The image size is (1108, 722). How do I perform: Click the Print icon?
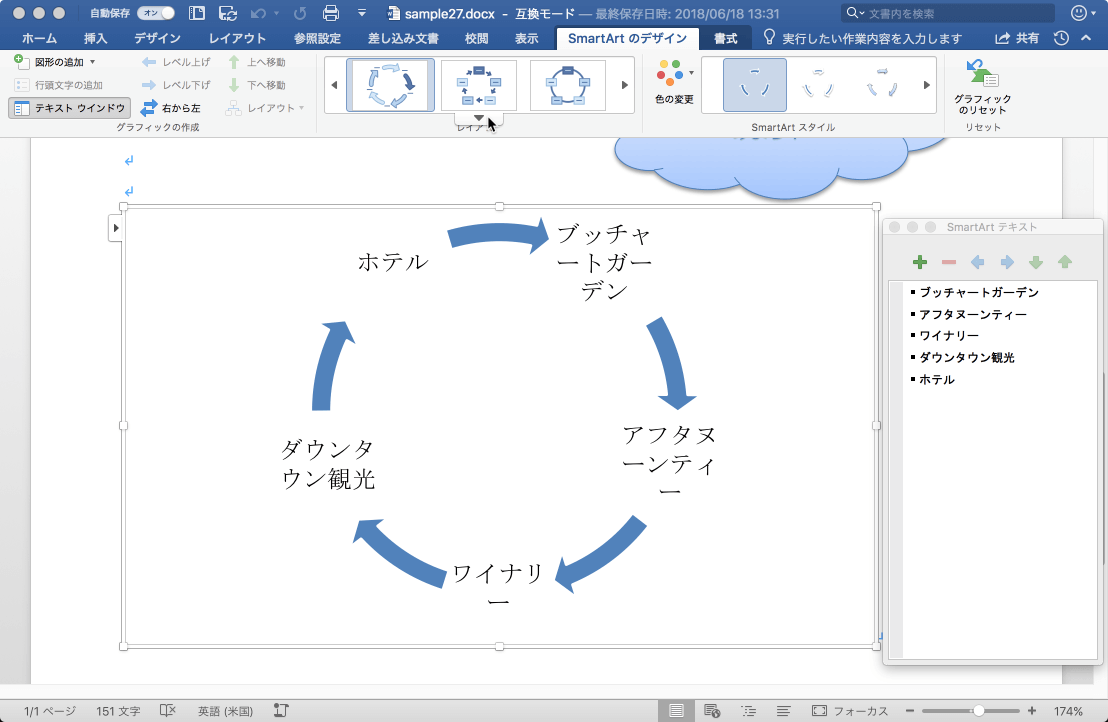tap(330, 13)
